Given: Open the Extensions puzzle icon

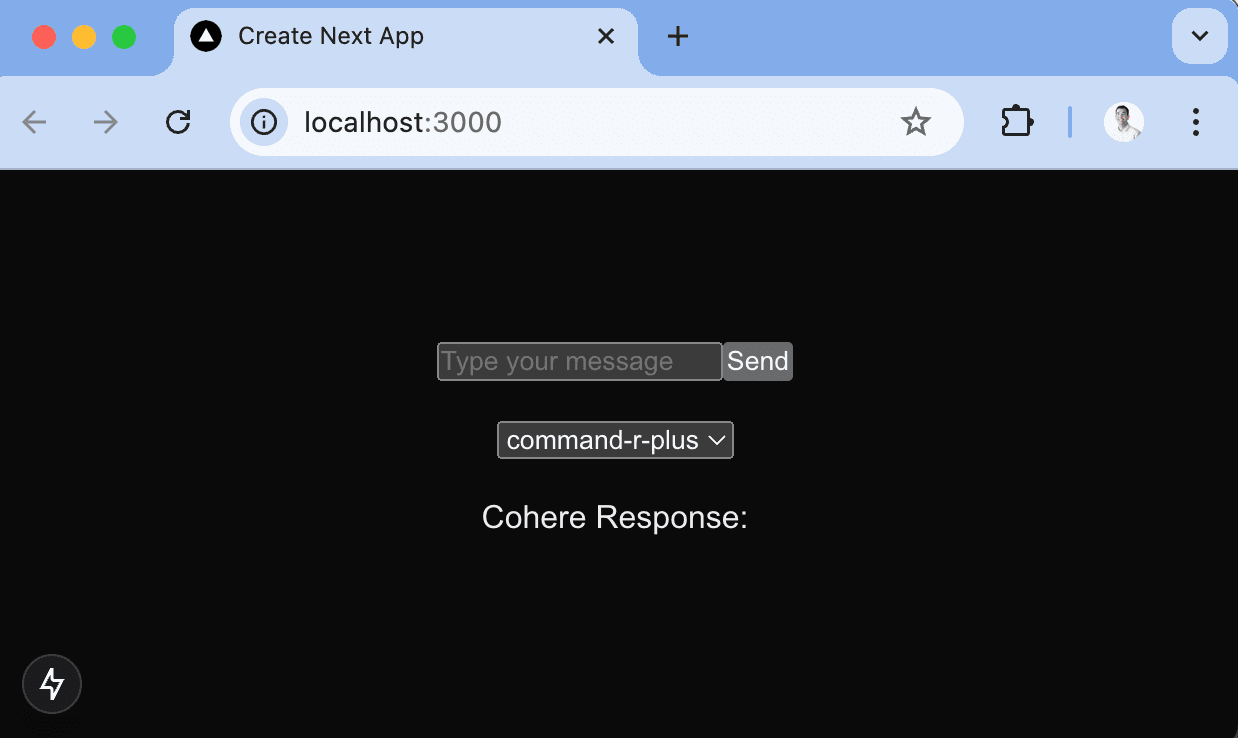Looking at the screenshot, I should coord(1017,122).
